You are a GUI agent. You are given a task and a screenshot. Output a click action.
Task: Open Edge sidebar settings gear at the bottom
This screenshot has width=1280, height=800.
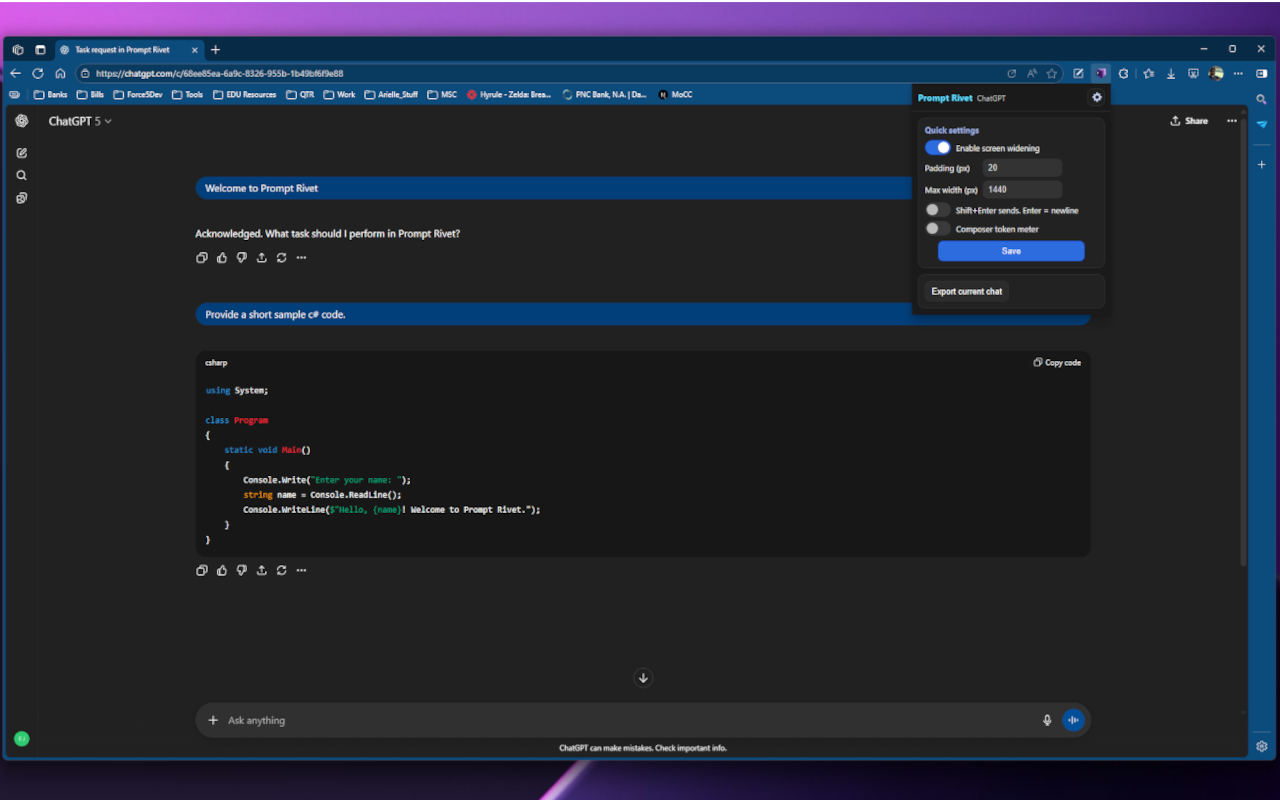point(1262,746)
